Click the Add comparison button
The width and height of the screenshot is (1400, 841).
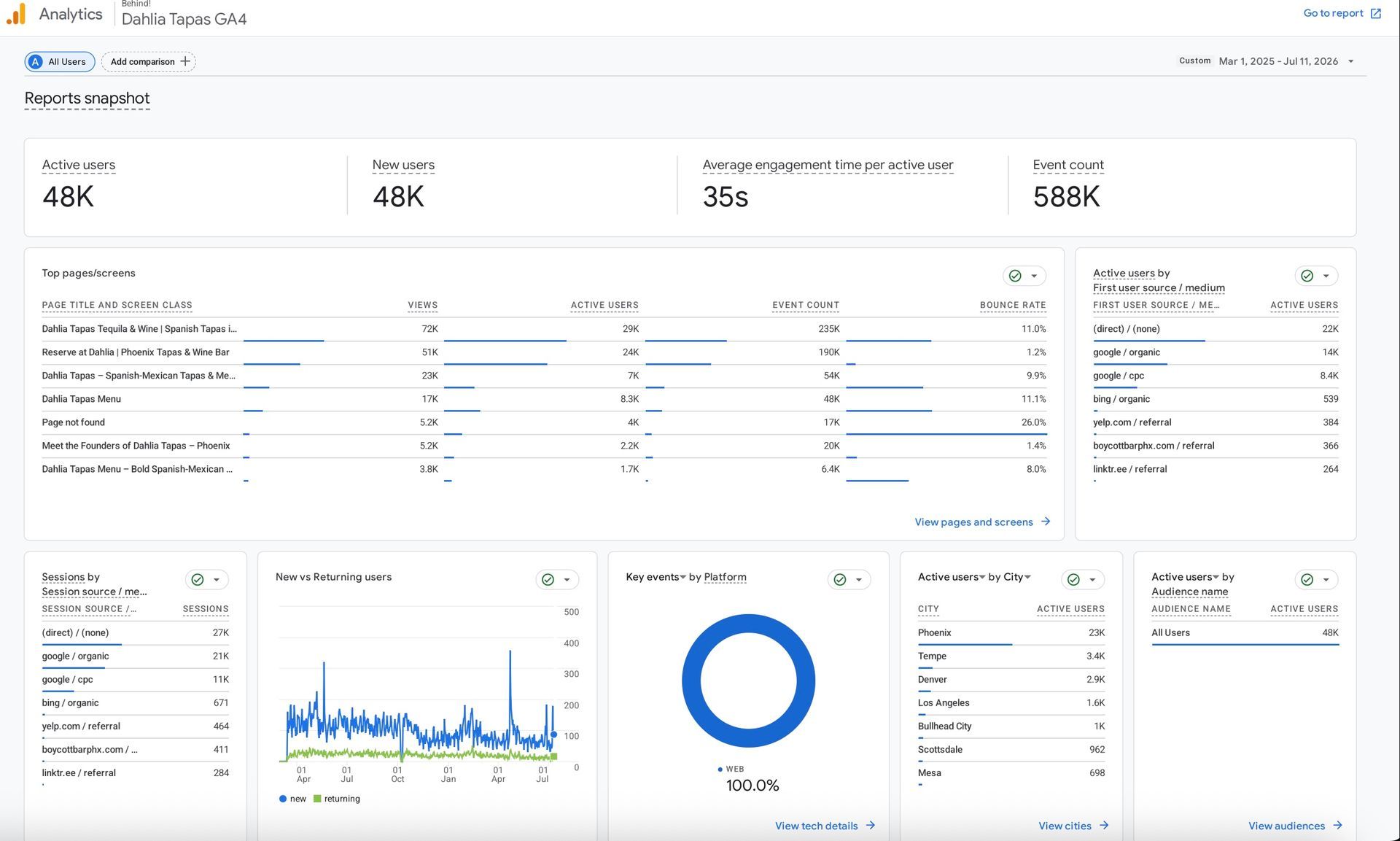coord(149,61)
